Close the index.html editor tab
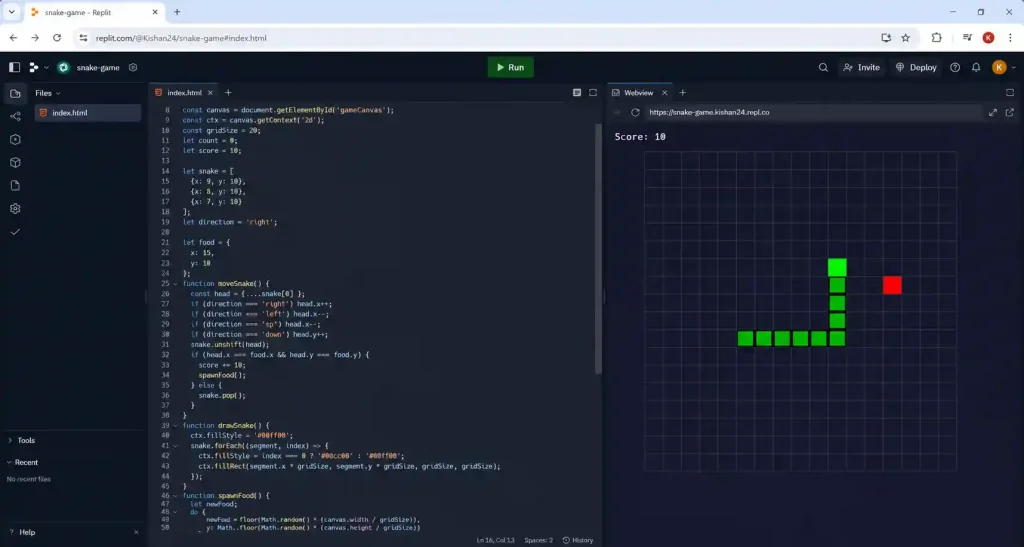Viewport: 1024px width, 547px height. [x=210, y=93]
